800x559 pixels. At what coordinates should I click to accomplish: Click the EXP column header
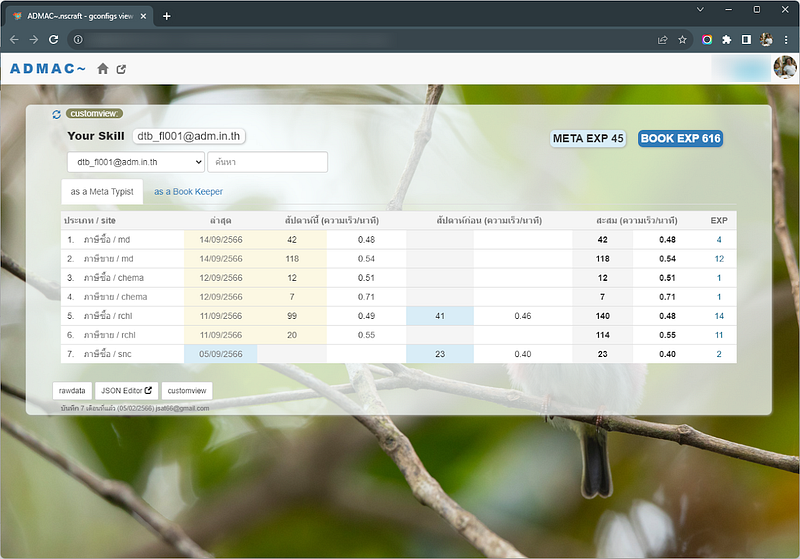(719, 220)
